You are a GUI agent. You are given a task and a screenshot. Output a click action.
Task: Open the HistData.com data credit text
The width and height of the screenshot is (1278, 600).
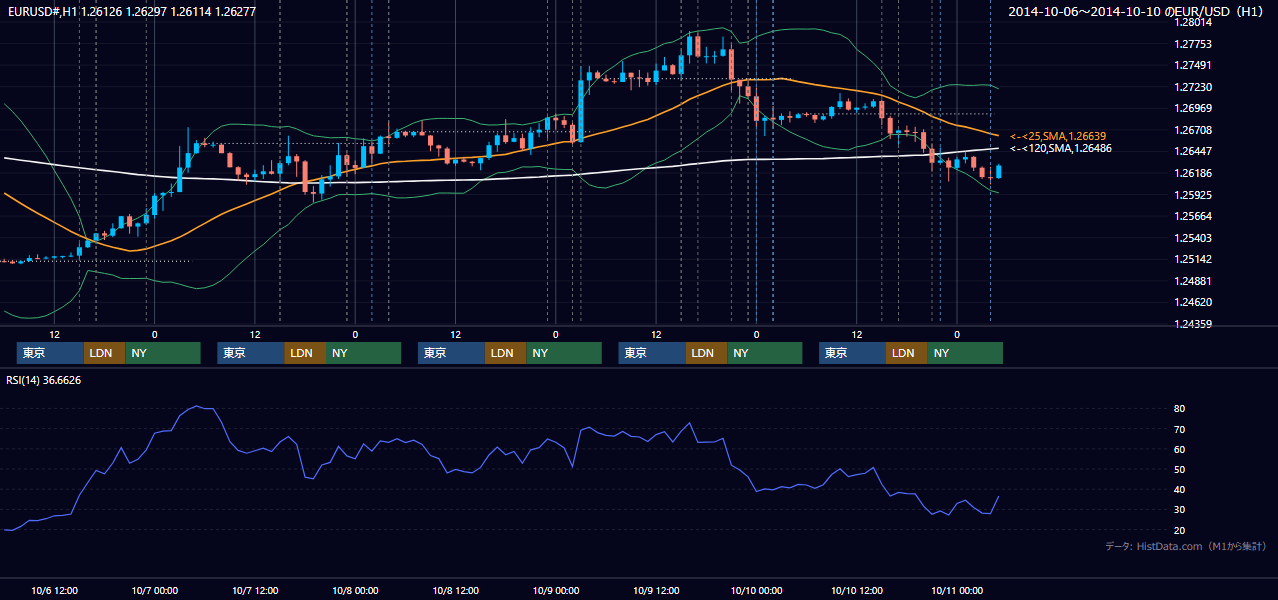1186,546
